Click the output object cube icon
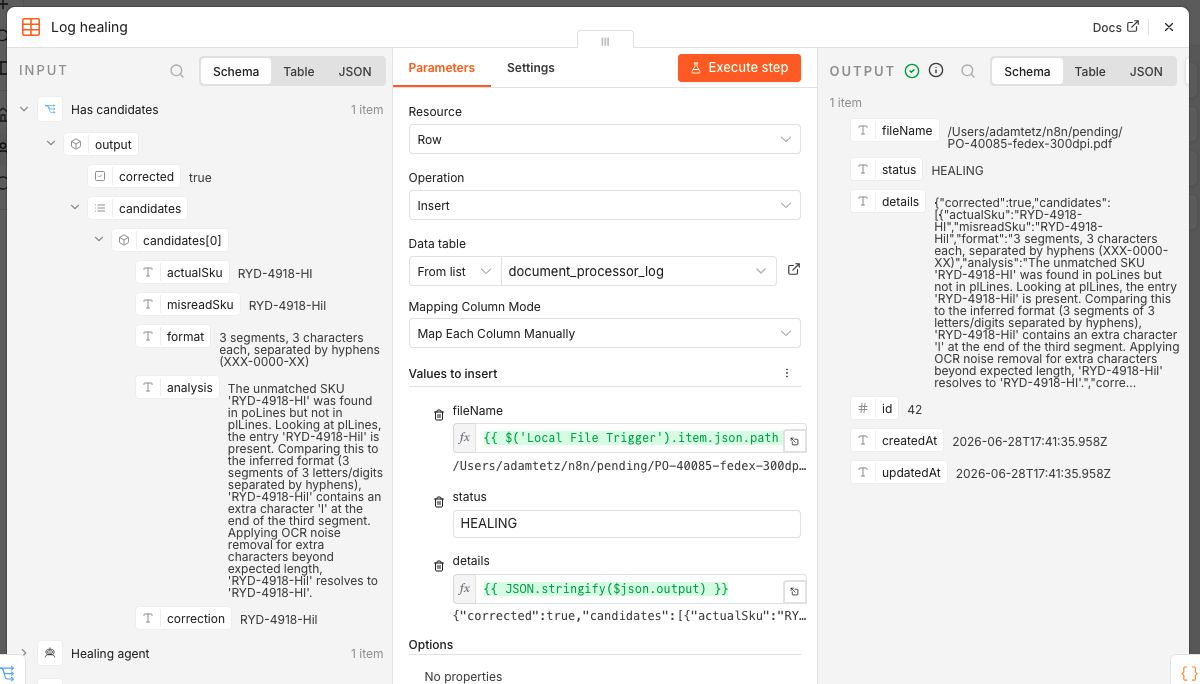This screenshot has width=1200, height=684. (76, 144)
